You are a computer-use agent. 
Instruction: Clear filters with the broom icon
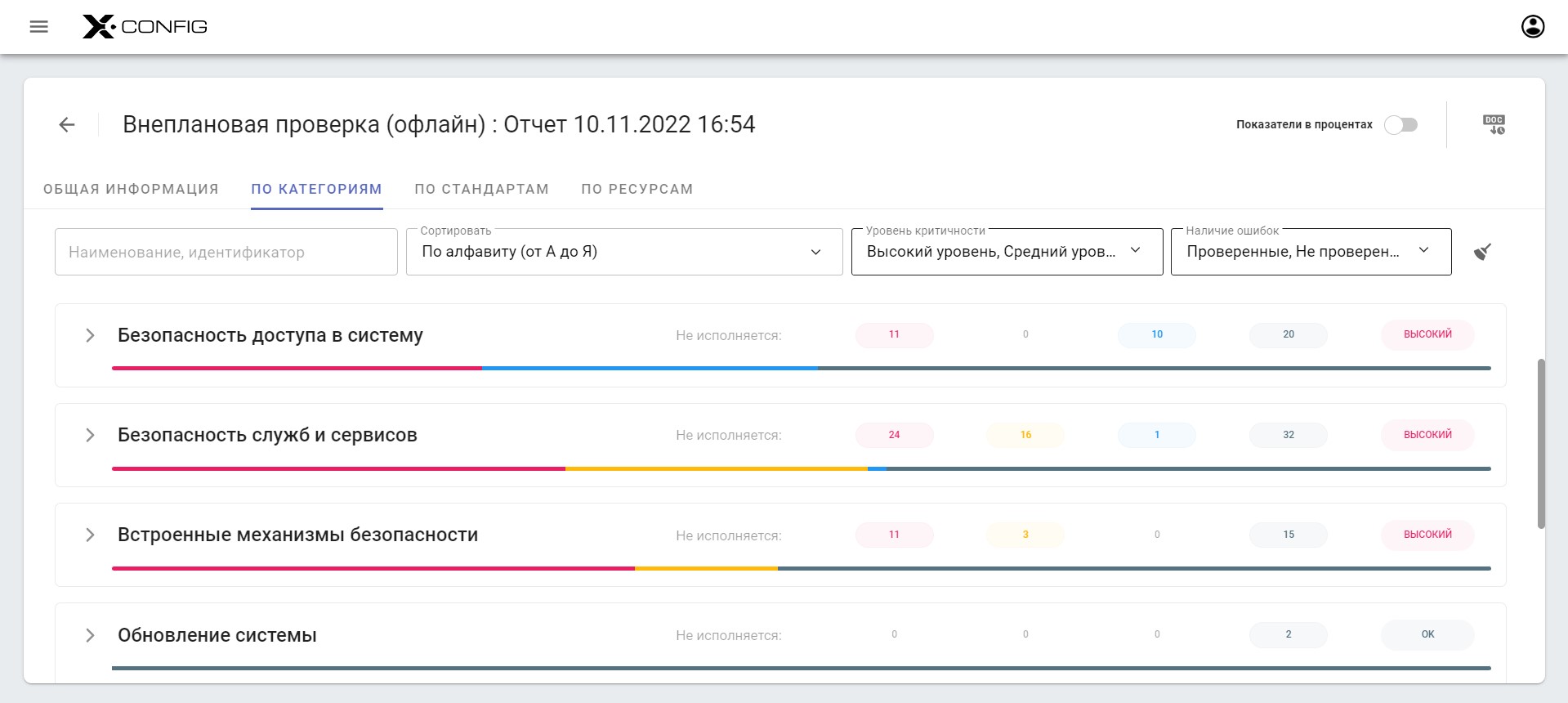[1482, 252]
